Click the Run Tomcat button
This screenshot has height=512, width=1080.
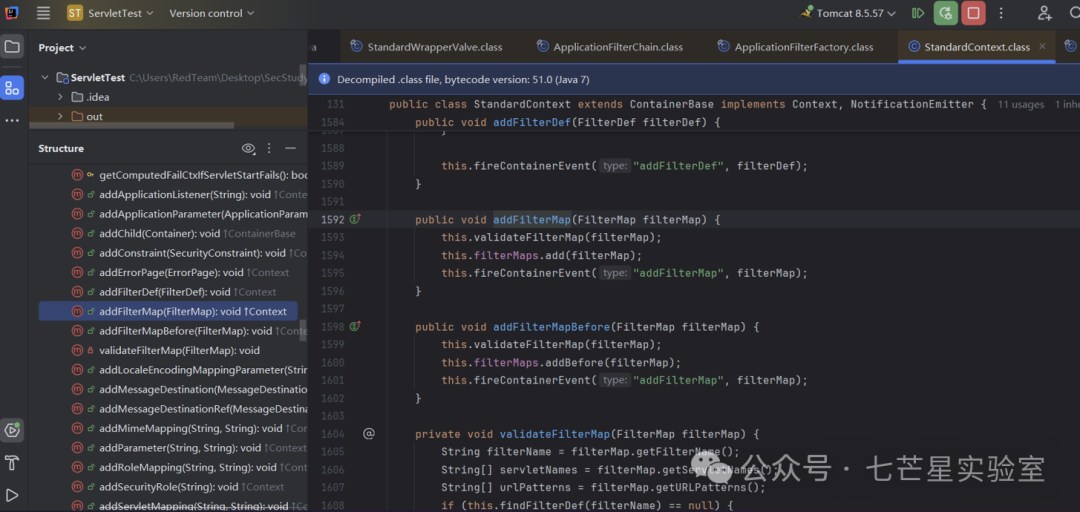click(x=917, y=13)
